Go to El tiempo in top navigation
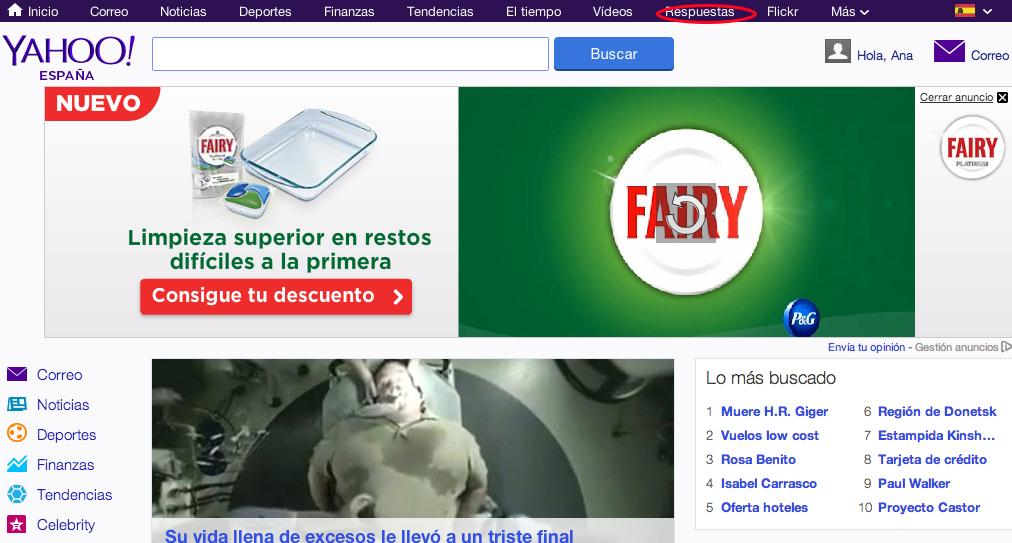The image size is (1012, 543). [533, 12]
